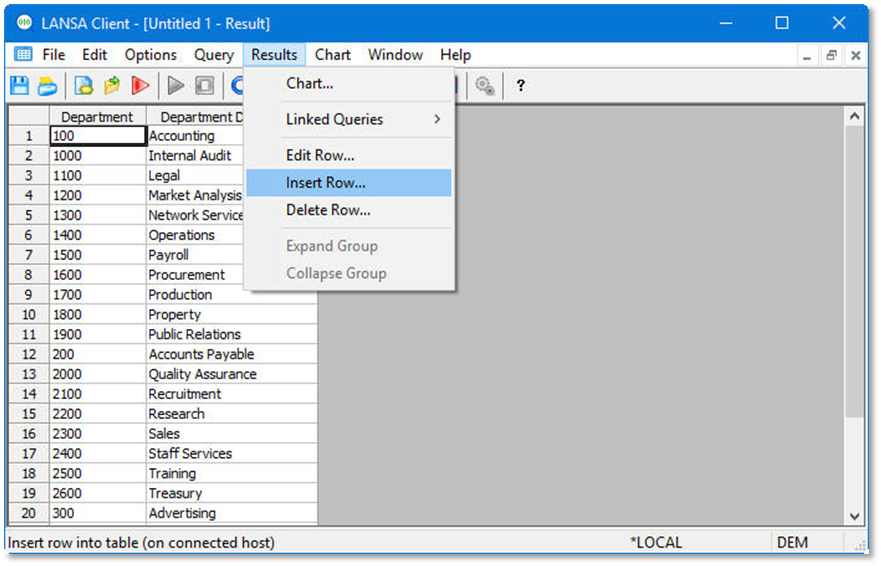Click the Print icon in toolbar
This screenshot has height=566, width=881.
click(47, 86)
